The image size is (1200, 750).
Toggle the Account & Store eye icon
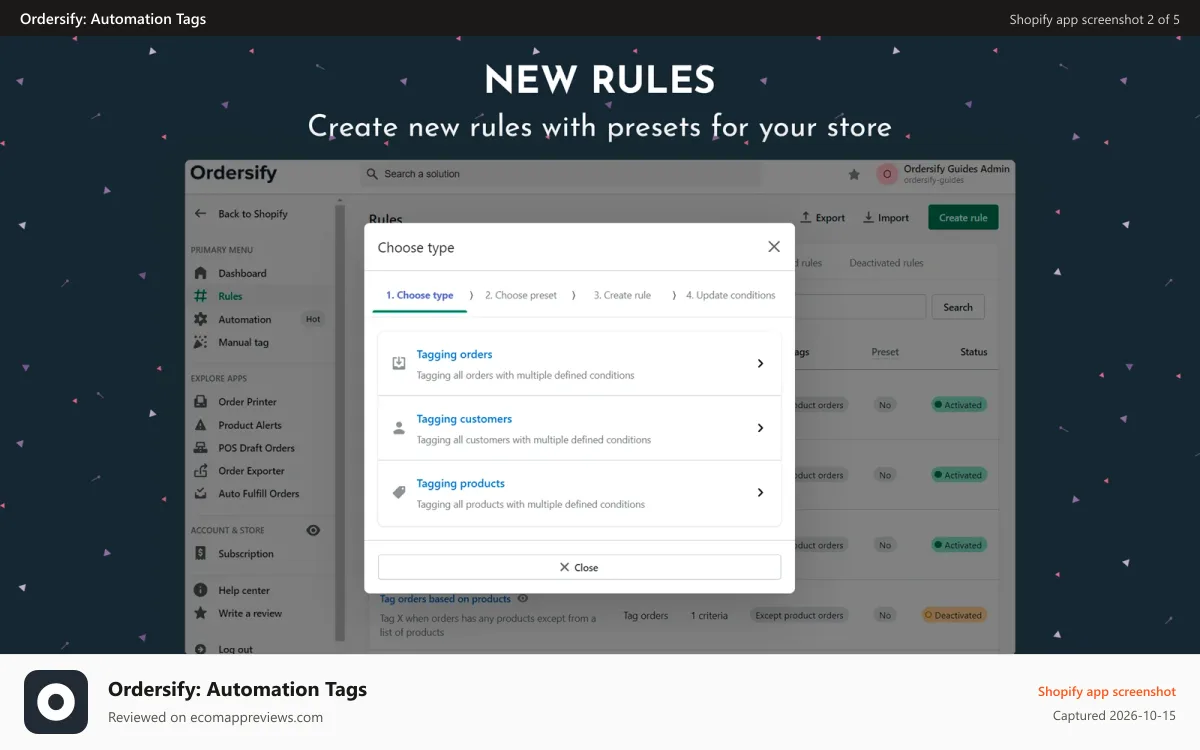(313, 531)
